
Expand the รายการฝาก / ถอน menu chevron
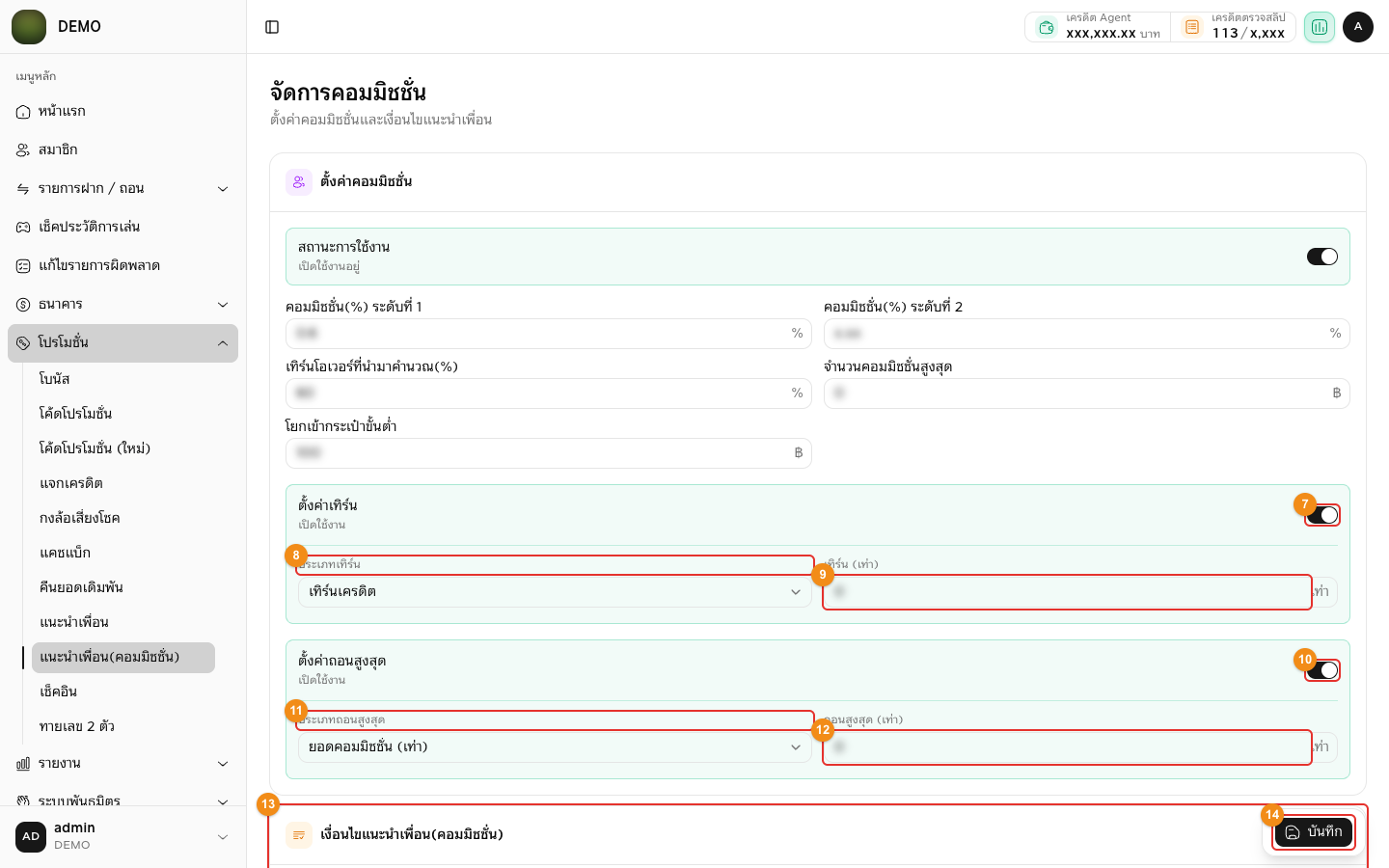[223, 189]
